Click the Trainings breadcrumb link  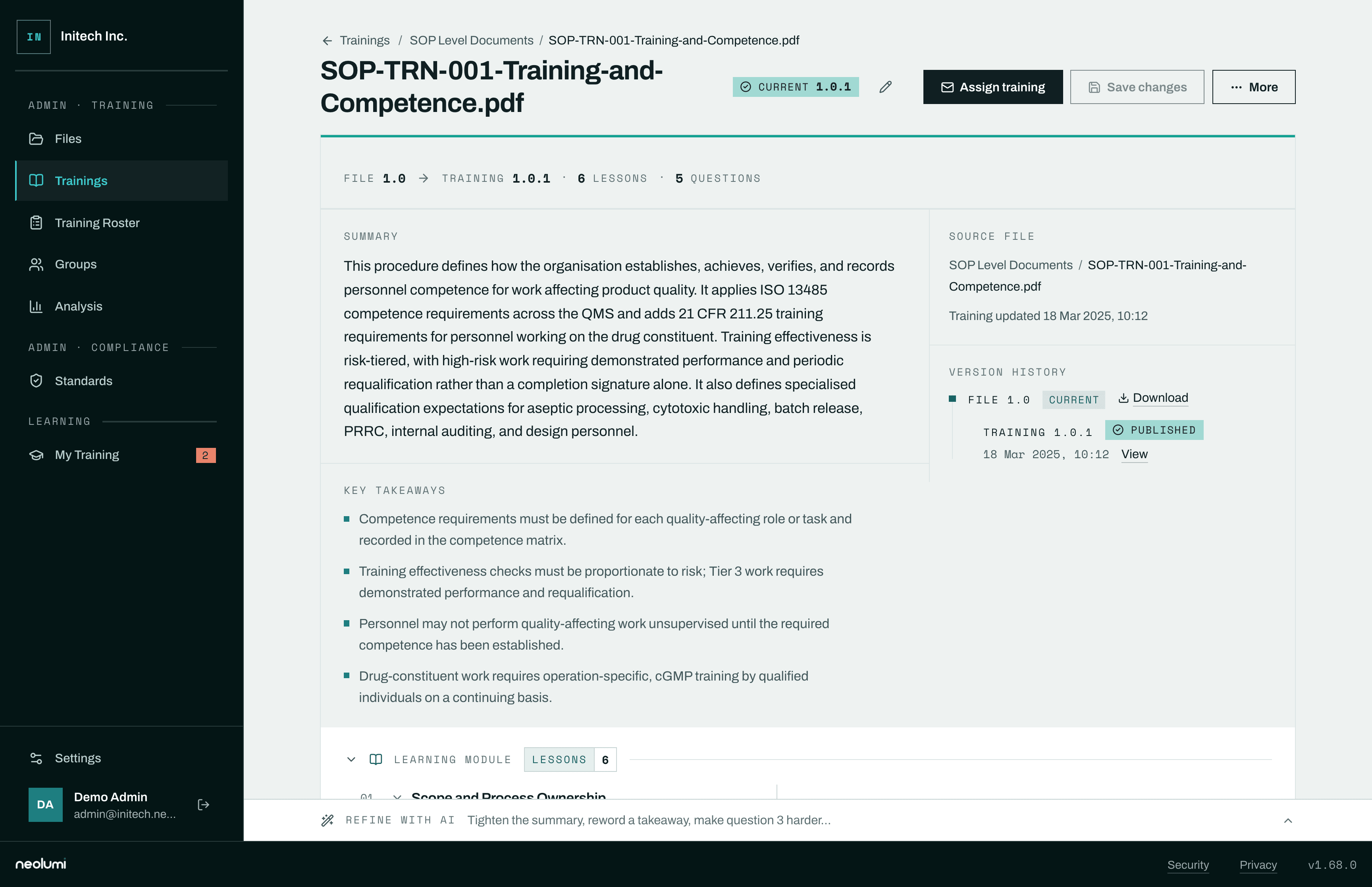(364, 40)
